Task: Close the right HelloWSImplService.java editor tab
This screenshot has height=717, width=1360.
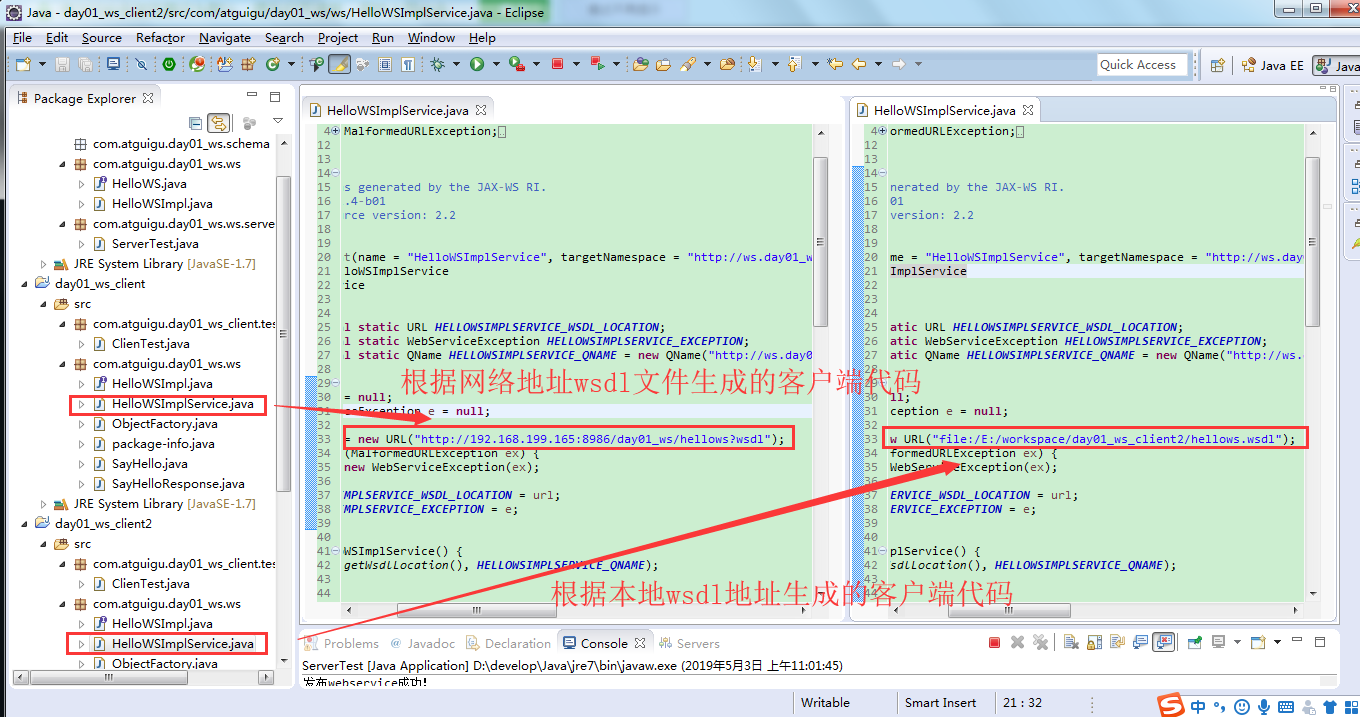Action: tap(1028, 110)
